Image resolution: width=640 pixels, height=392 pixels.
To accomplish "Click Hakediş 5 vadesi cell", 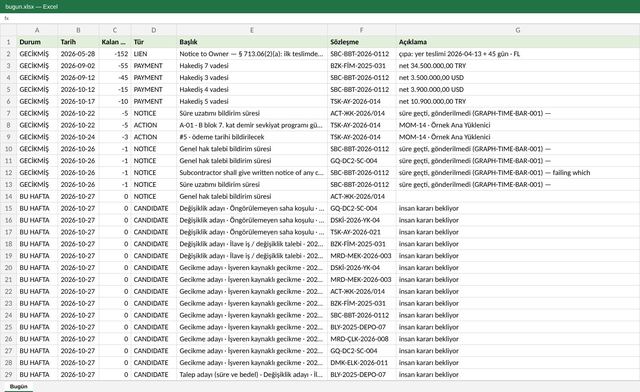I will 252,101.
